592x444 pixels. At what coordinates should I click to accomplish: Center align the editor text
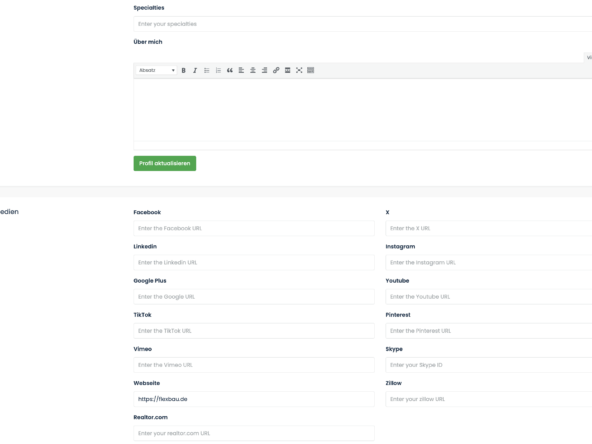pyautogui.click(x=253, y=70)
